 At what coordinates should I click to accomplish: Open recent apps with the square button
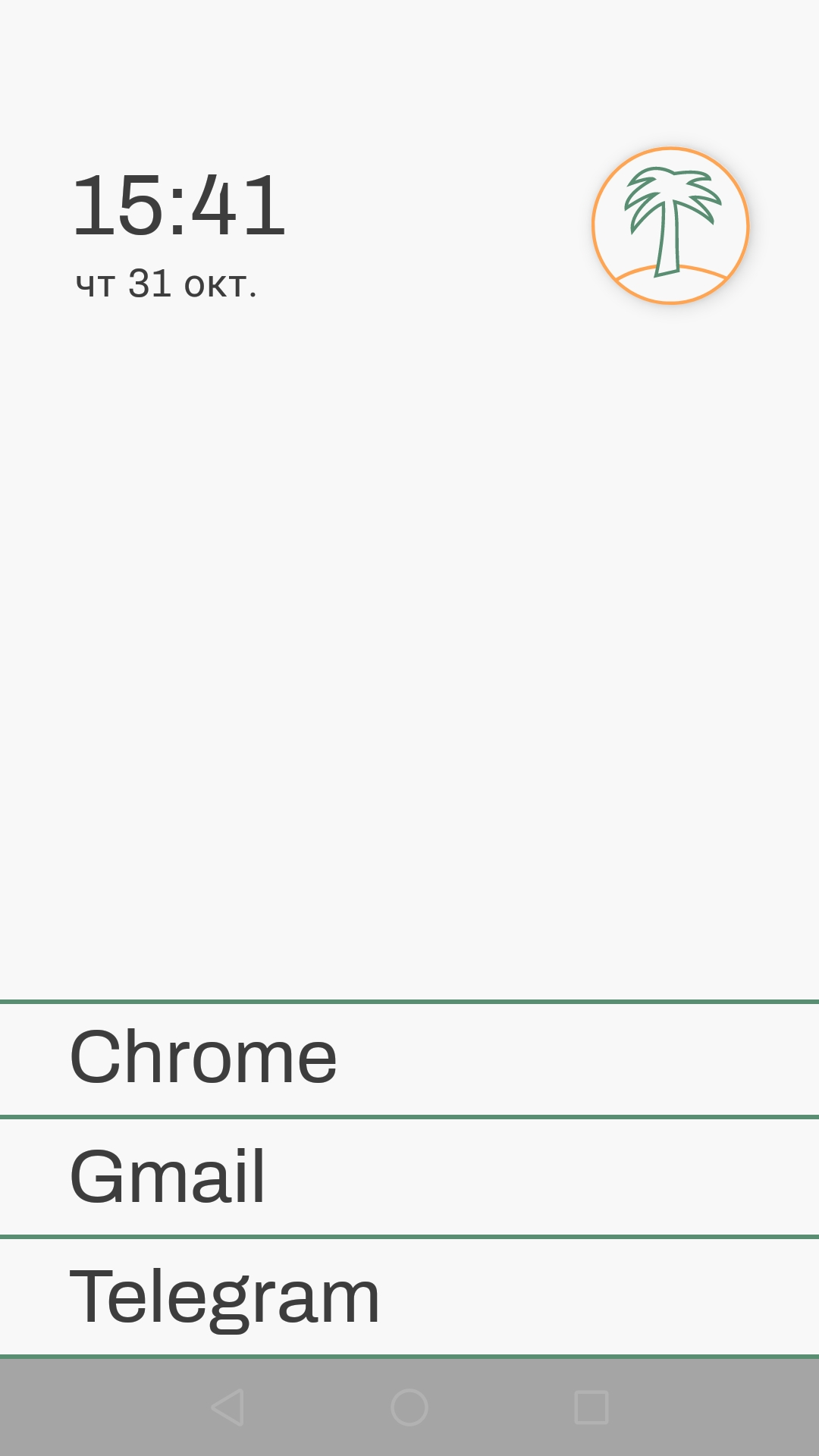click(x=591, y=1407)
